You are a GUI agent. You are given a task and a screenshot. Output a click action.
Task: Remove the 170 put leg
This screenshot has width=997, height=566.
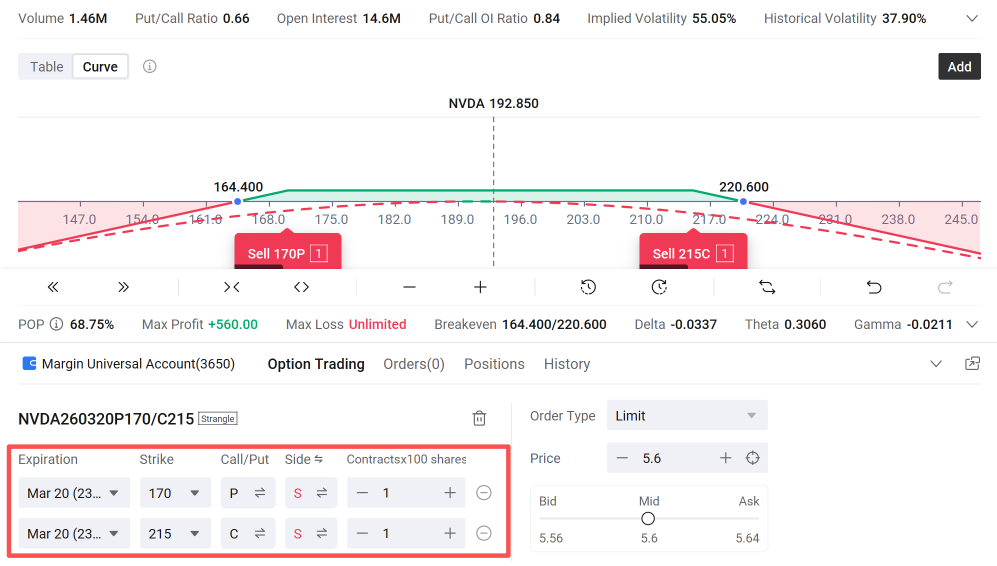(x=484, y=493)
